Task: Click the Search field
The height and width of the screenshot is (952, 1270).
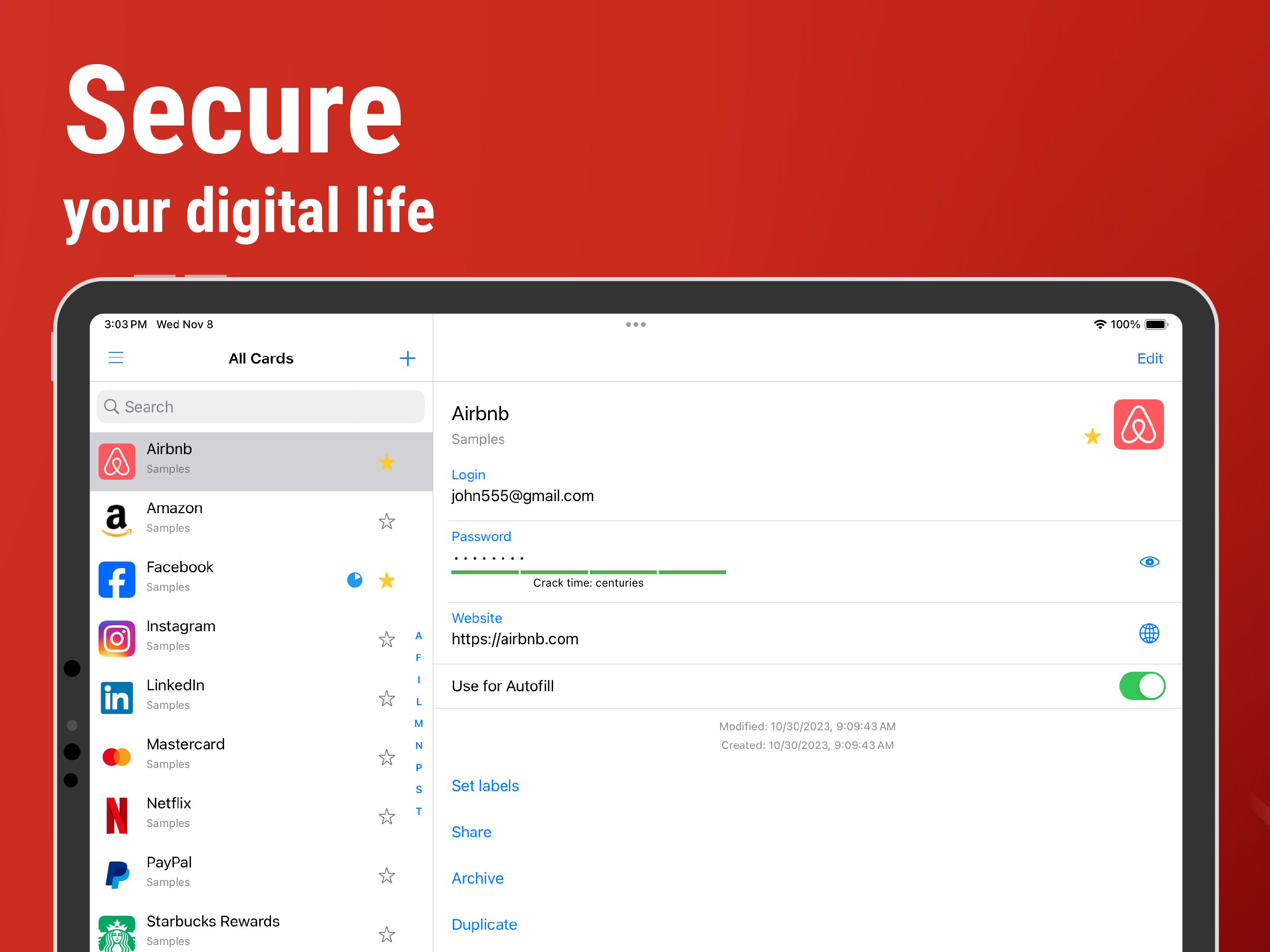Action: tap(261, 407)
